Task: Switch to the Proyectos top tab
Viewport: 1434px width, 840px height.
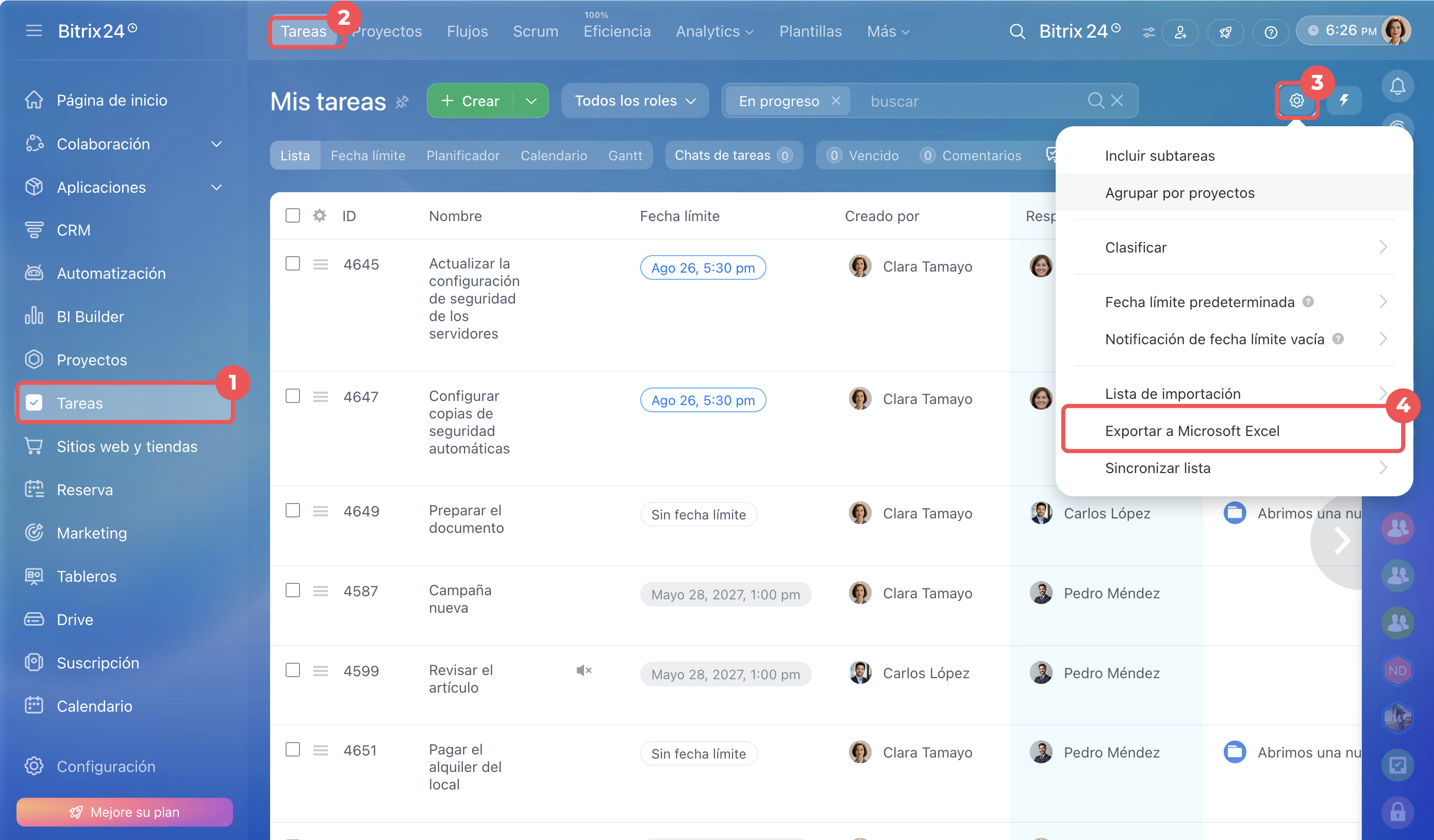Action: [388, 31]
